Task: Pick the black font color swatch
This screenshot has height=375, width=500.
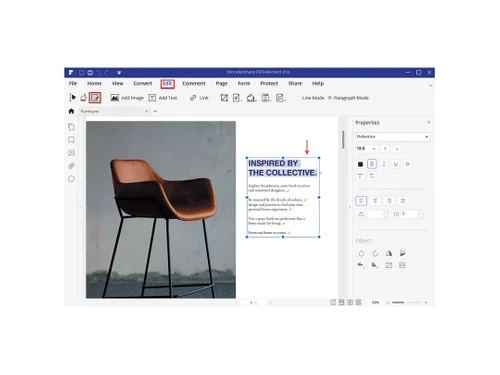Action: [360, 164]
